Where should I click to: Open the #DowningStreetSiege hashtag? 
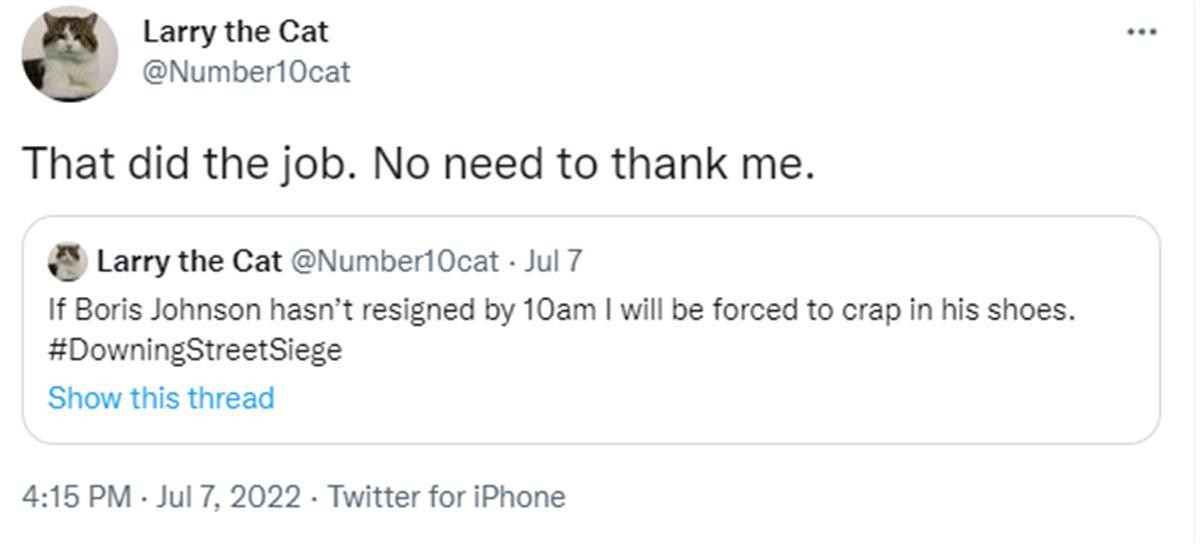pos(195,352)
